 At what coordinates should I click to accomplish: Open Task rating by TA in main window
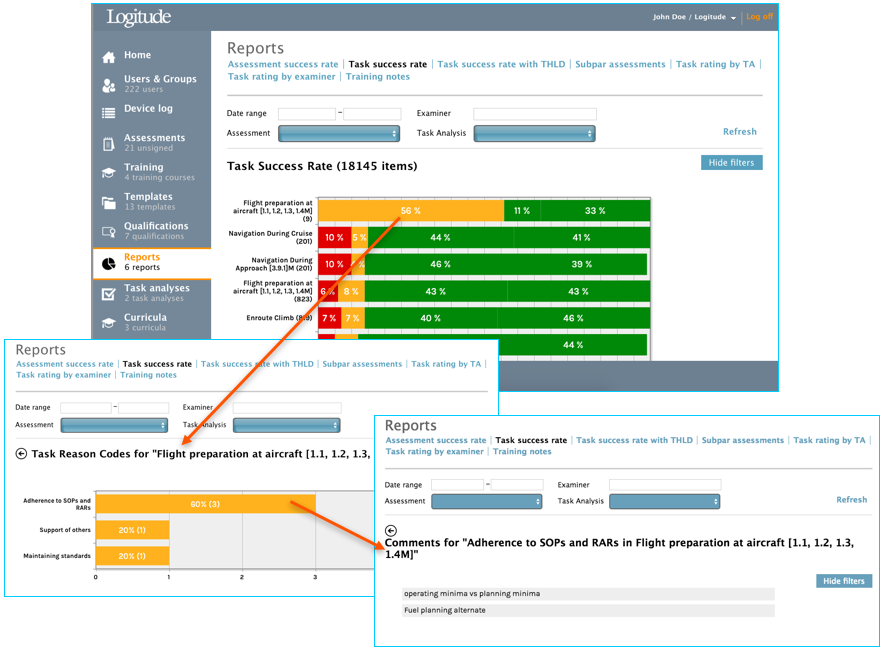[715, 64]
